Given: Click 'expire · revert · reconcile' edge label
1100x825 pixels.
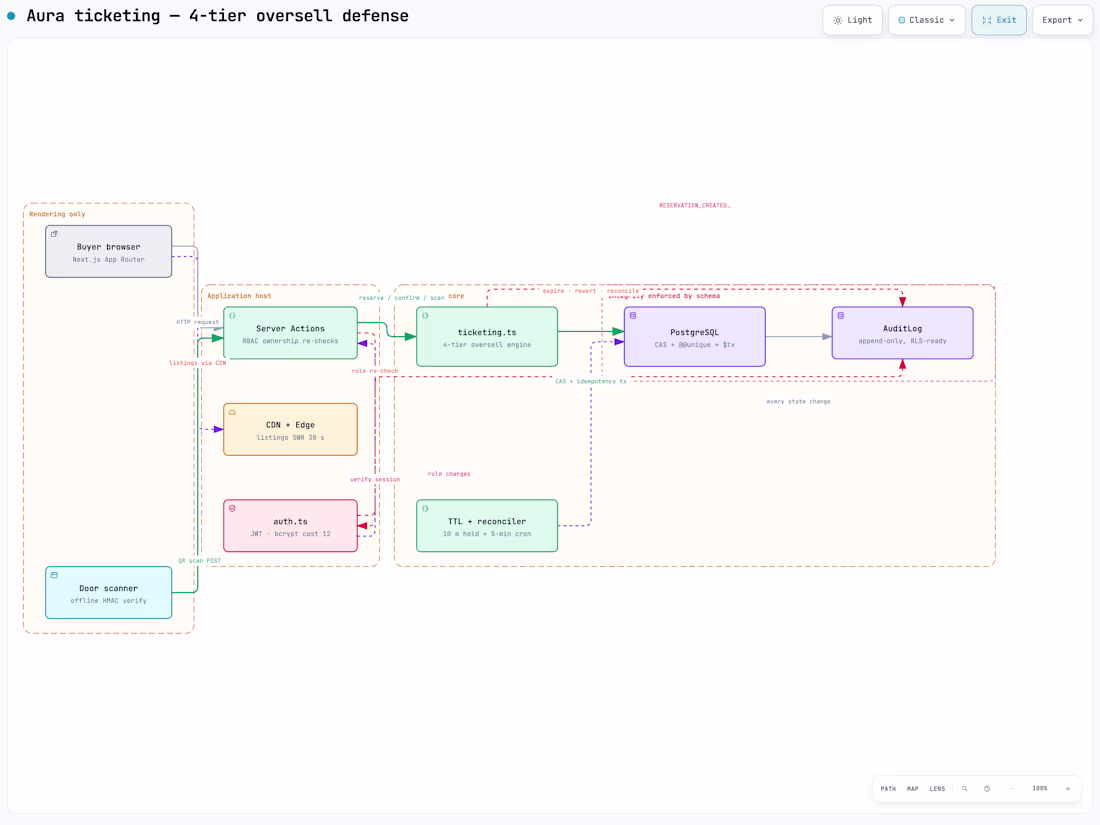Looking at the screenshot, I should (x=591, y=290).
